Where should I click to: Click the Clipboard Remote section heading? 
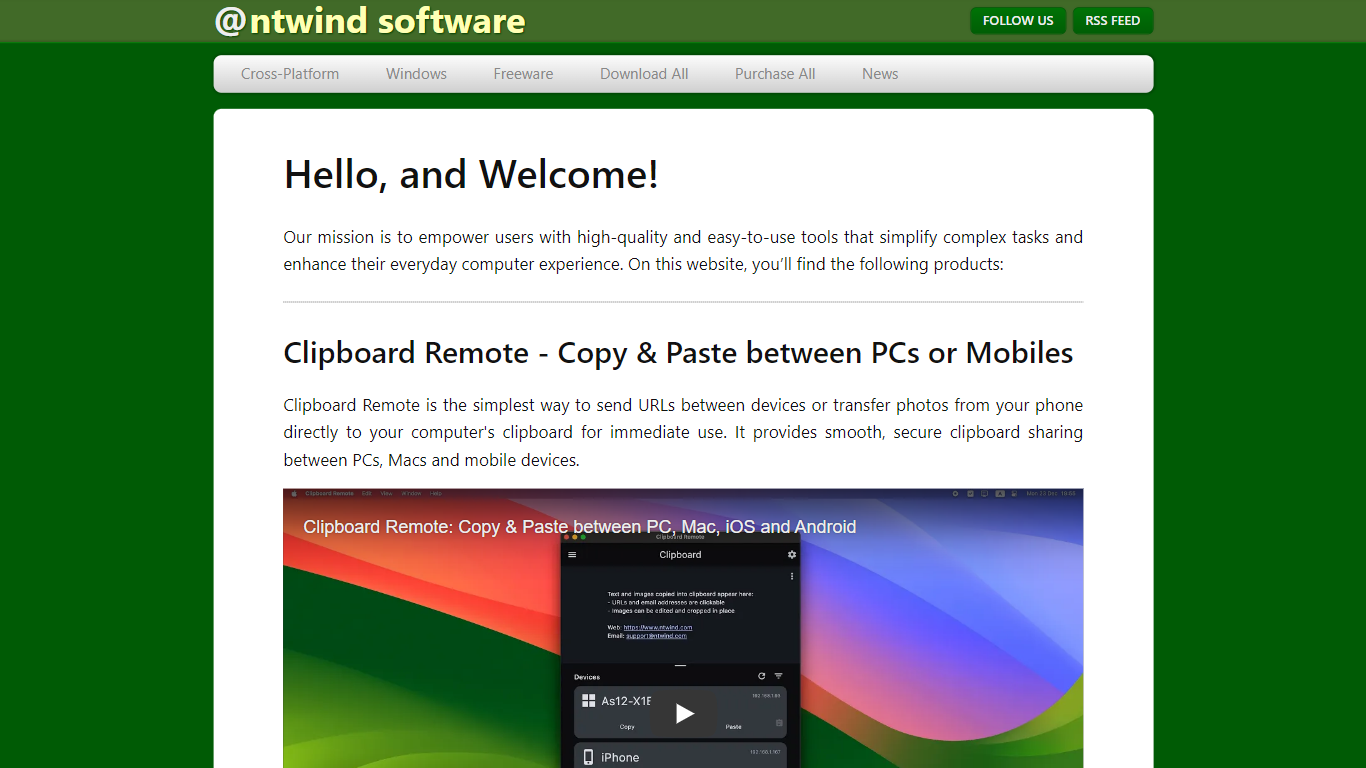coord(678,353)
